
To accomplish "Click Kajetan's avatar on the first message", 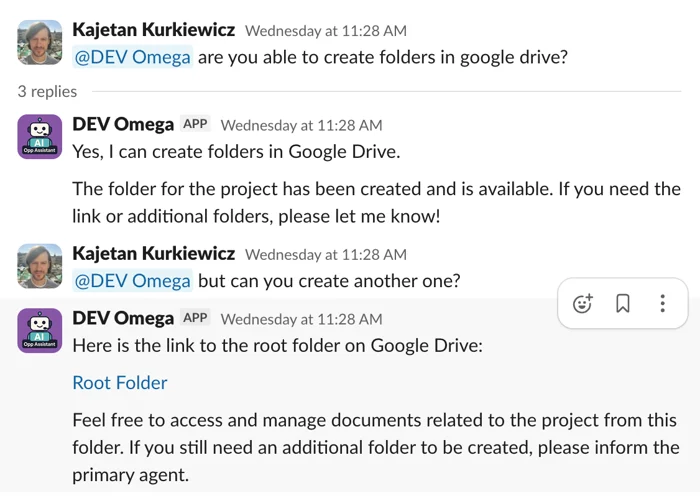I will pyautogui.click(x=40, y=42).
